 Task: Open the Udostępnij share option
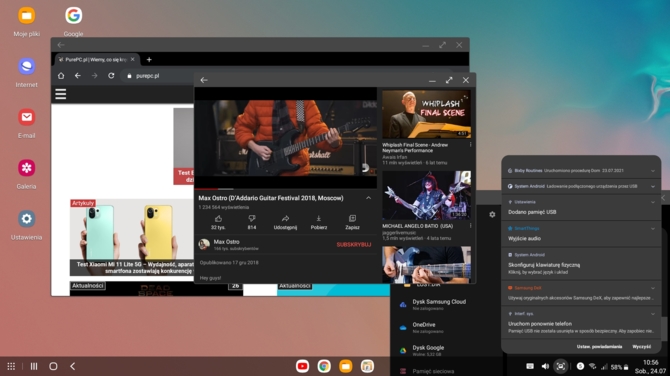click(x=285, y=222)
